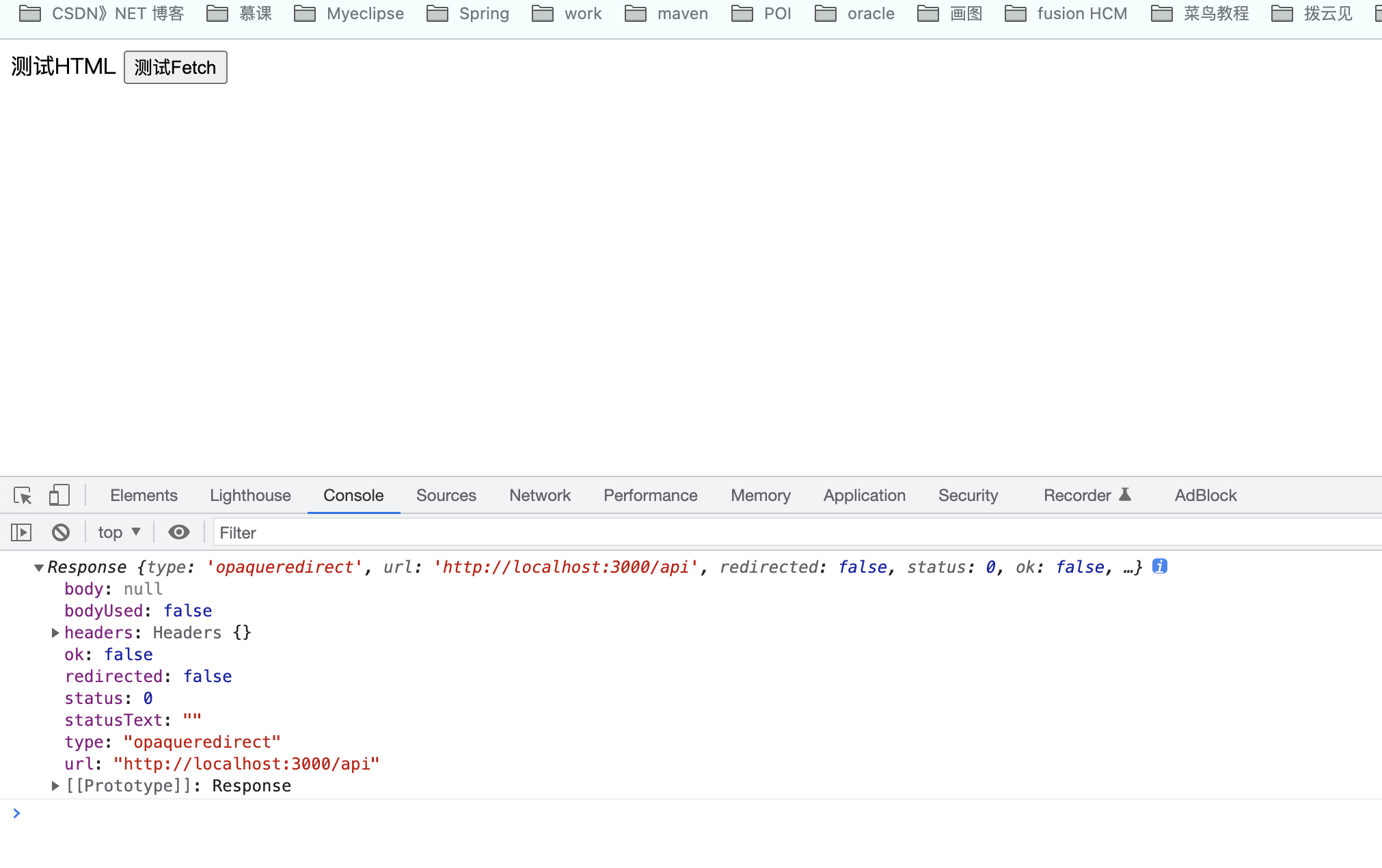The width and height of the screenshot is (1382, 868).
Task: Clear console with the ban icon
Action: pyautogui.click(x=61, y=532)
